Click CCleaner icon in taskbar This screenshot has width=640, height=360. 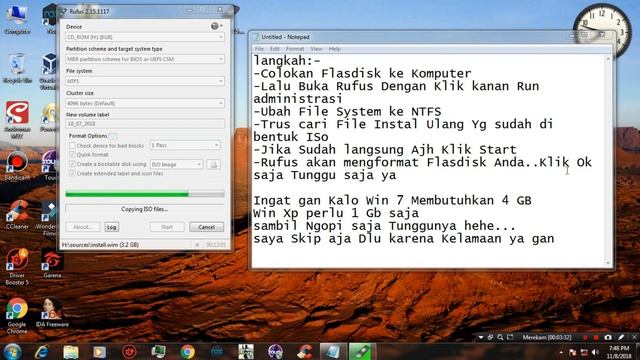pos(304,351)
